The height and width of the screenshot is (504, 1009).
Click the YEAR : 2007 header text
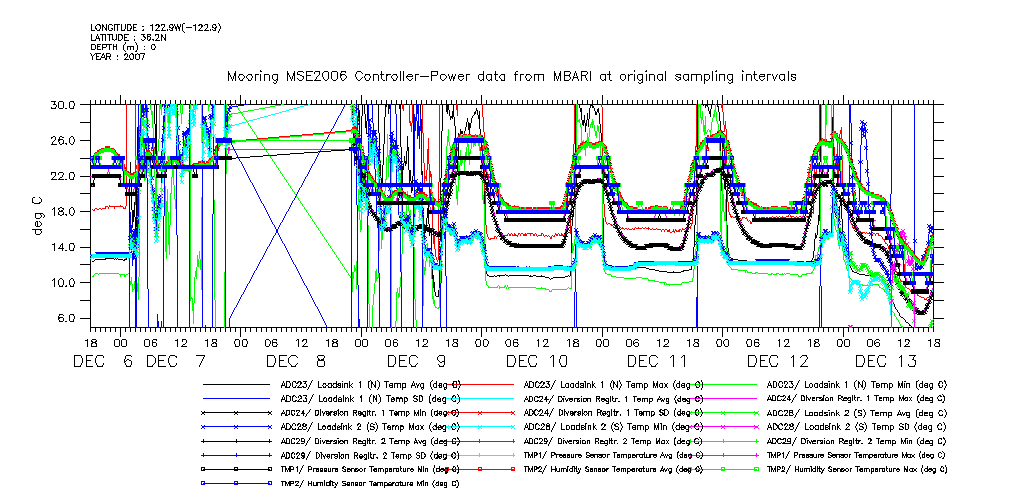pyautogui.click(x=118, y=57)
